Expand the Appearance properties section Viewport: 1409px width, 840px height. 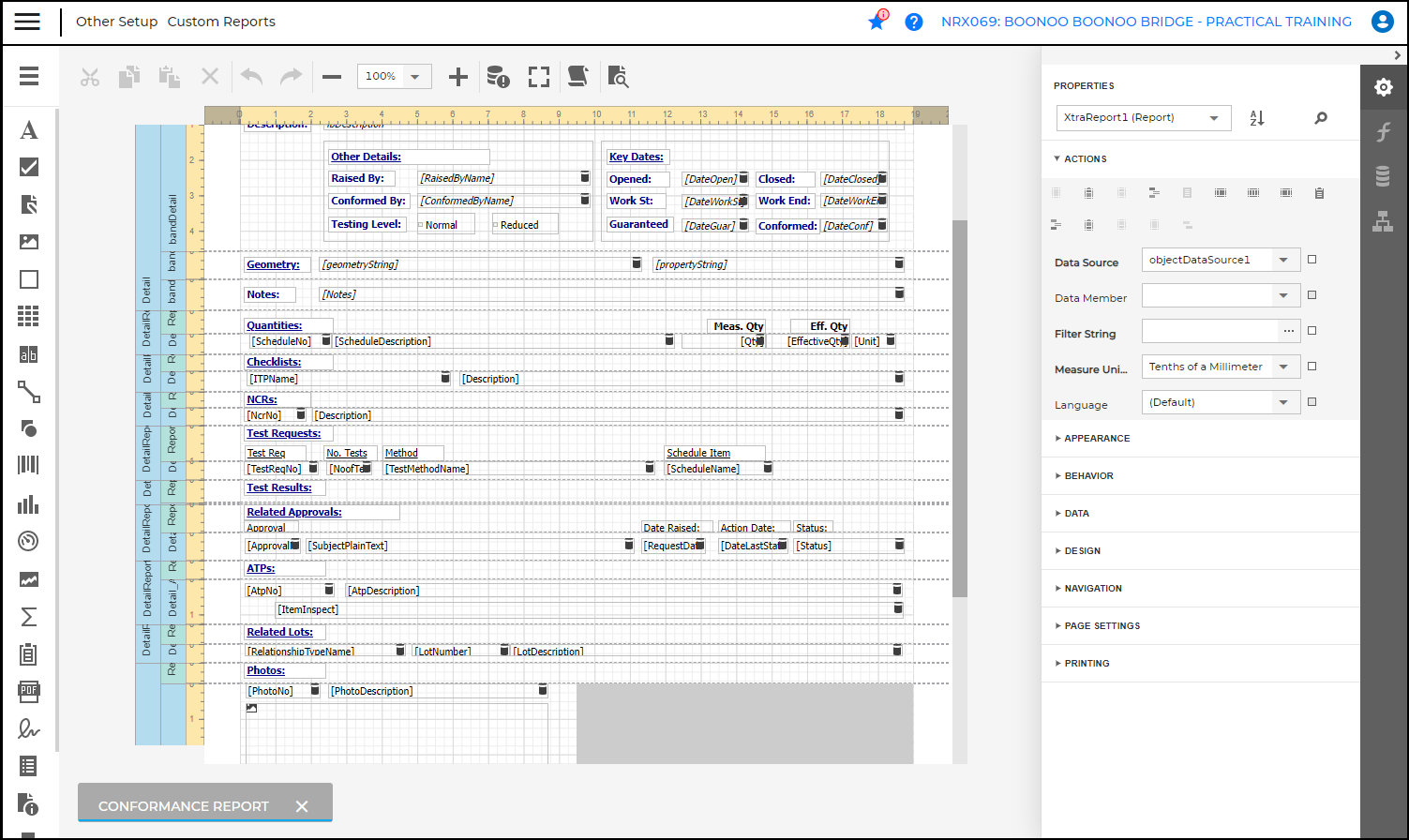1096,439
